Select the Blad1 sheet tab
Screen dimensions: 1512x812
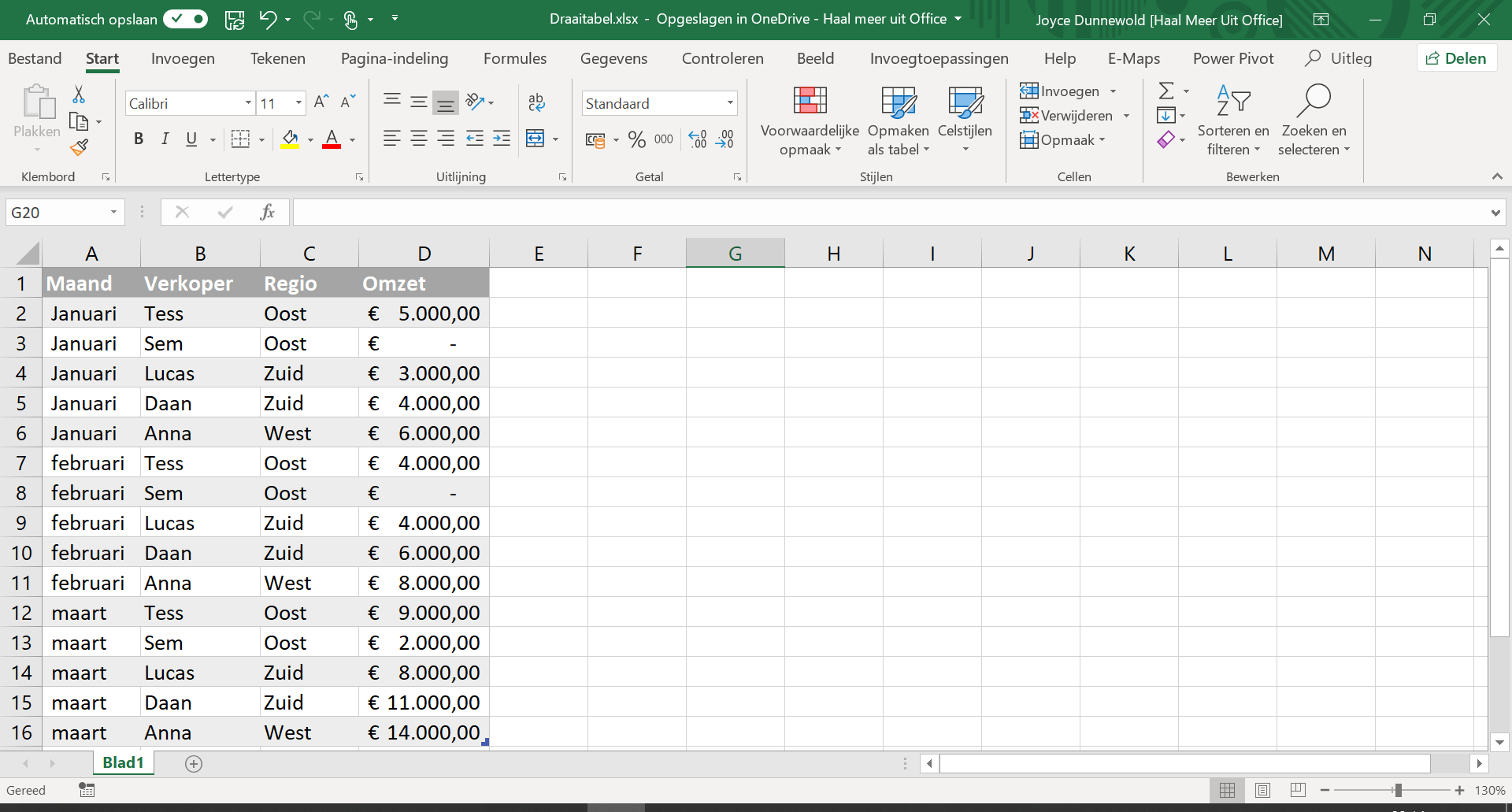[124, 762]
